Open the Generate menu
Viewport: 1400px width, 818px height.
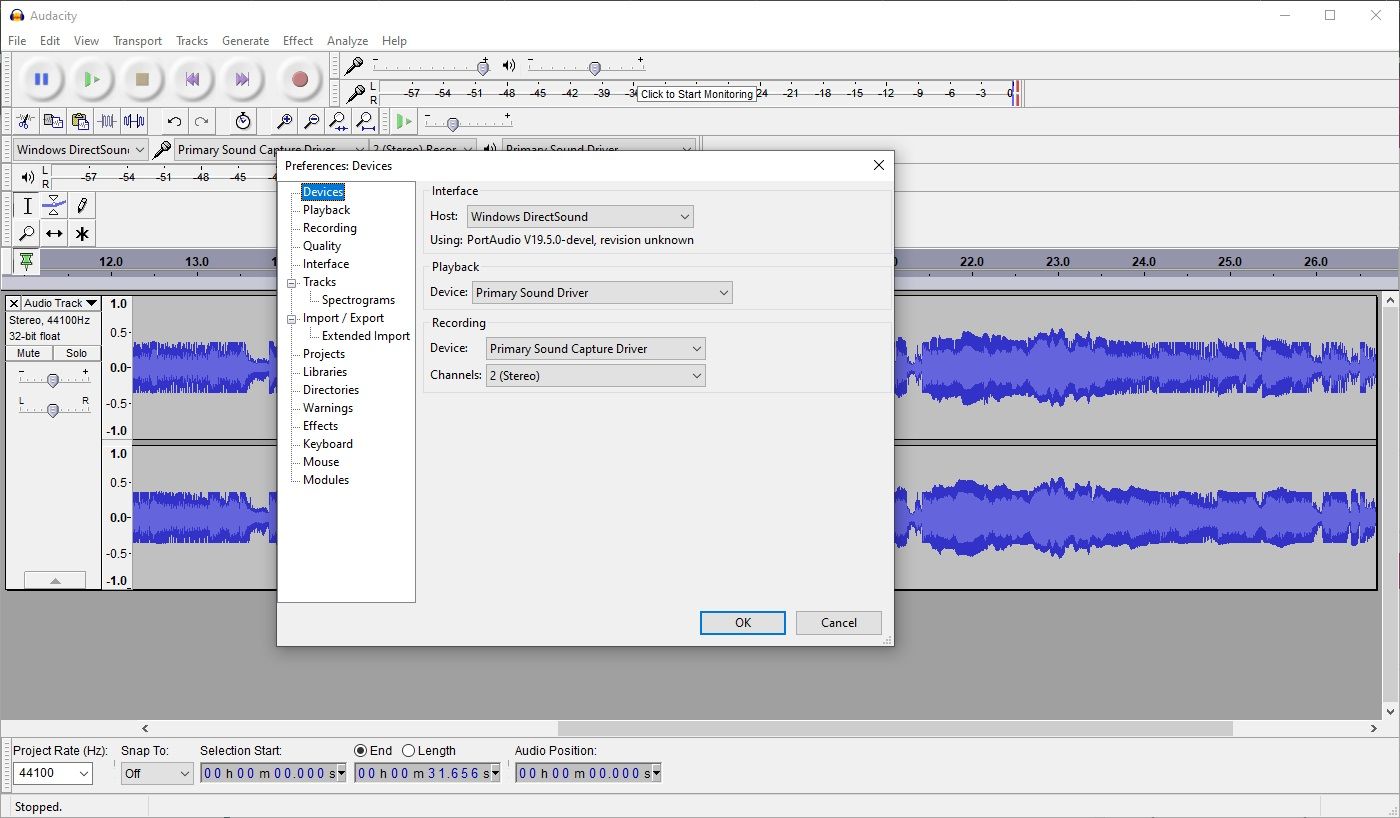(245, 41)
